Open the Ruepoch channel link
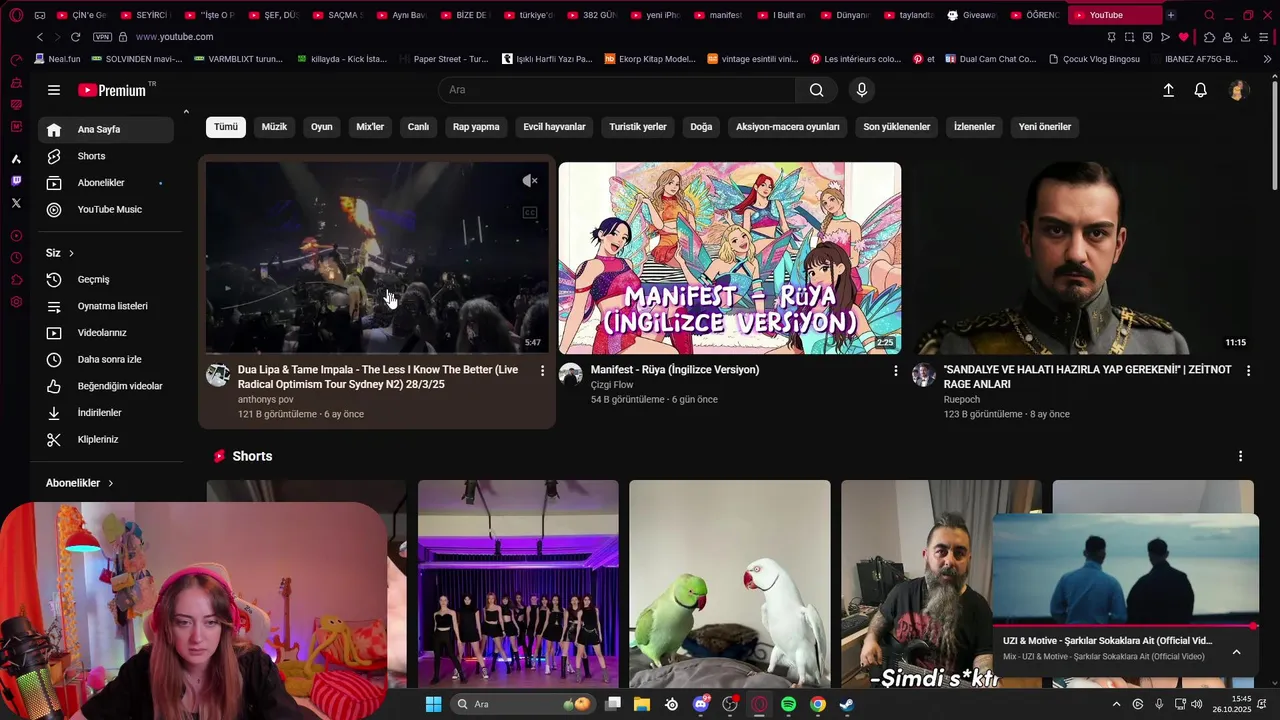Viewport: 1280px width, 720px height. coord(962,400)
